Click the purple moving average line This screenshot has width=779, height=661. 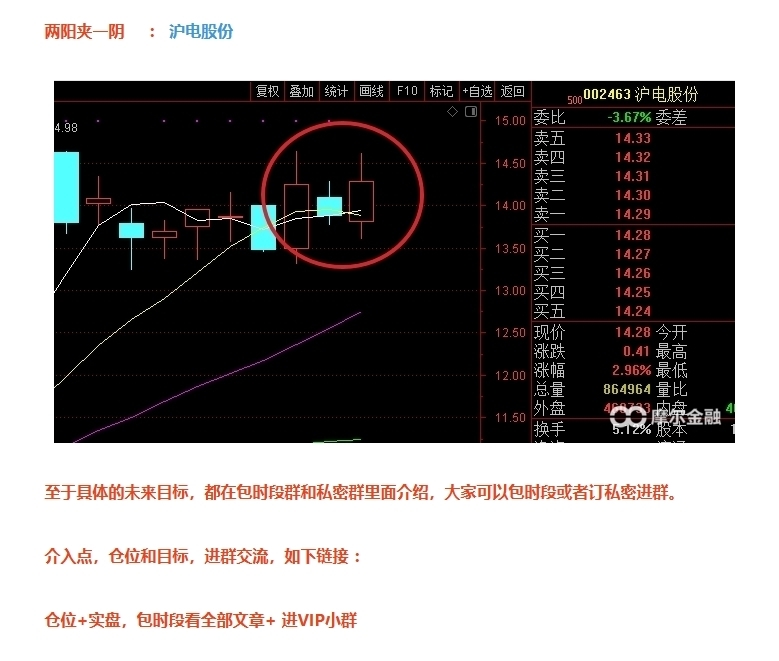pos(219,377)
